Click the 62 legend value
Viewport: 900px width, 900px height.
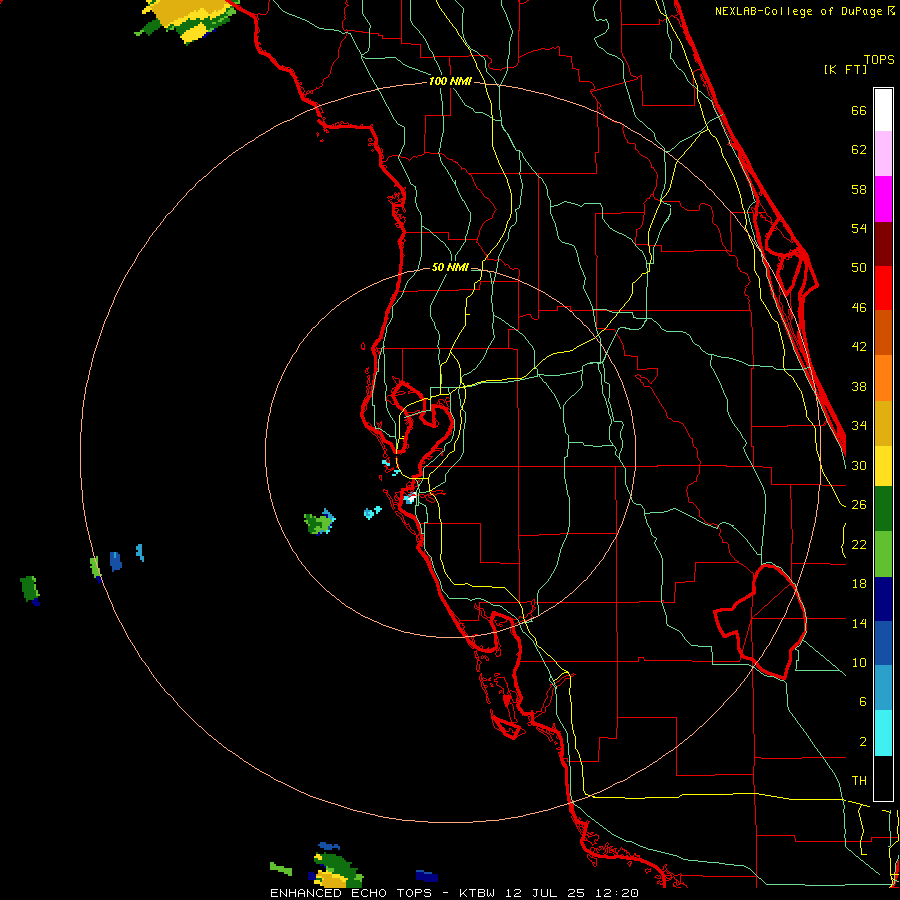(x=859, y=150)
